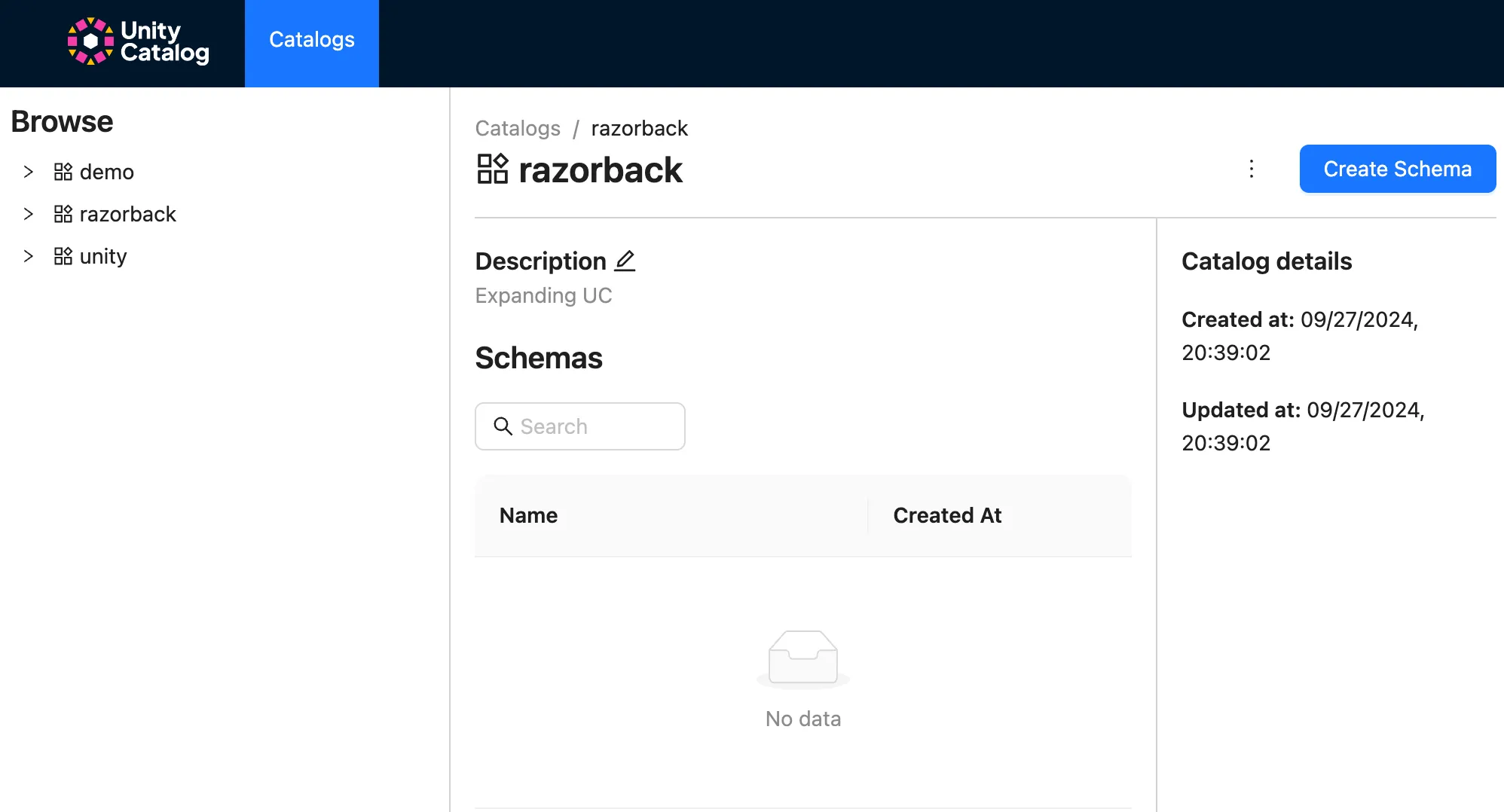Click the demo catalog icon in sidebar
The image size is (1504, 812).
click(63, 172)
